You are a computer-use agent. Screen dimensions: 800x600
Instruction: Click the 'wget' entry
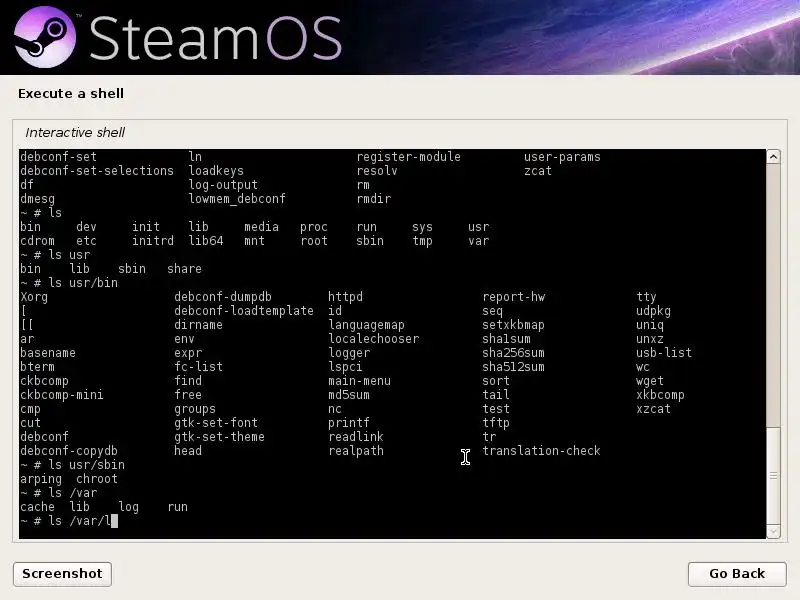[x=649, y=381]
